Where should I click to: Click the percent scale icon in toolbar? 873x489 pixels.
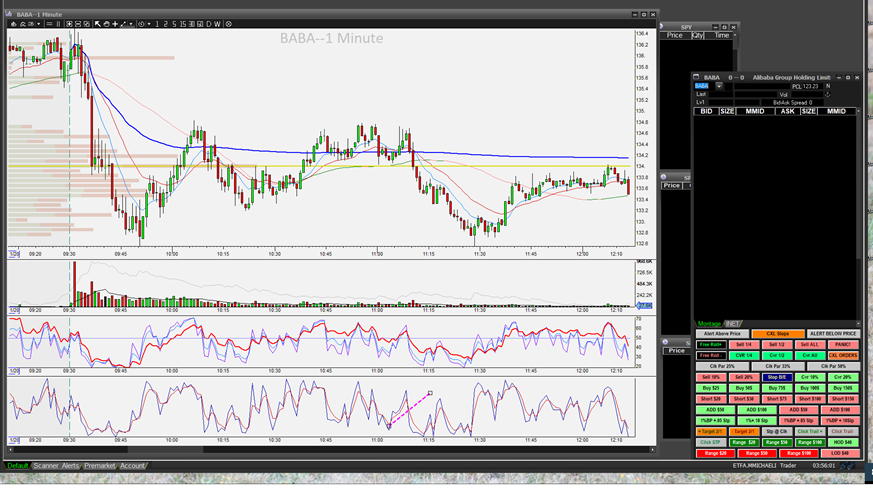86,24
